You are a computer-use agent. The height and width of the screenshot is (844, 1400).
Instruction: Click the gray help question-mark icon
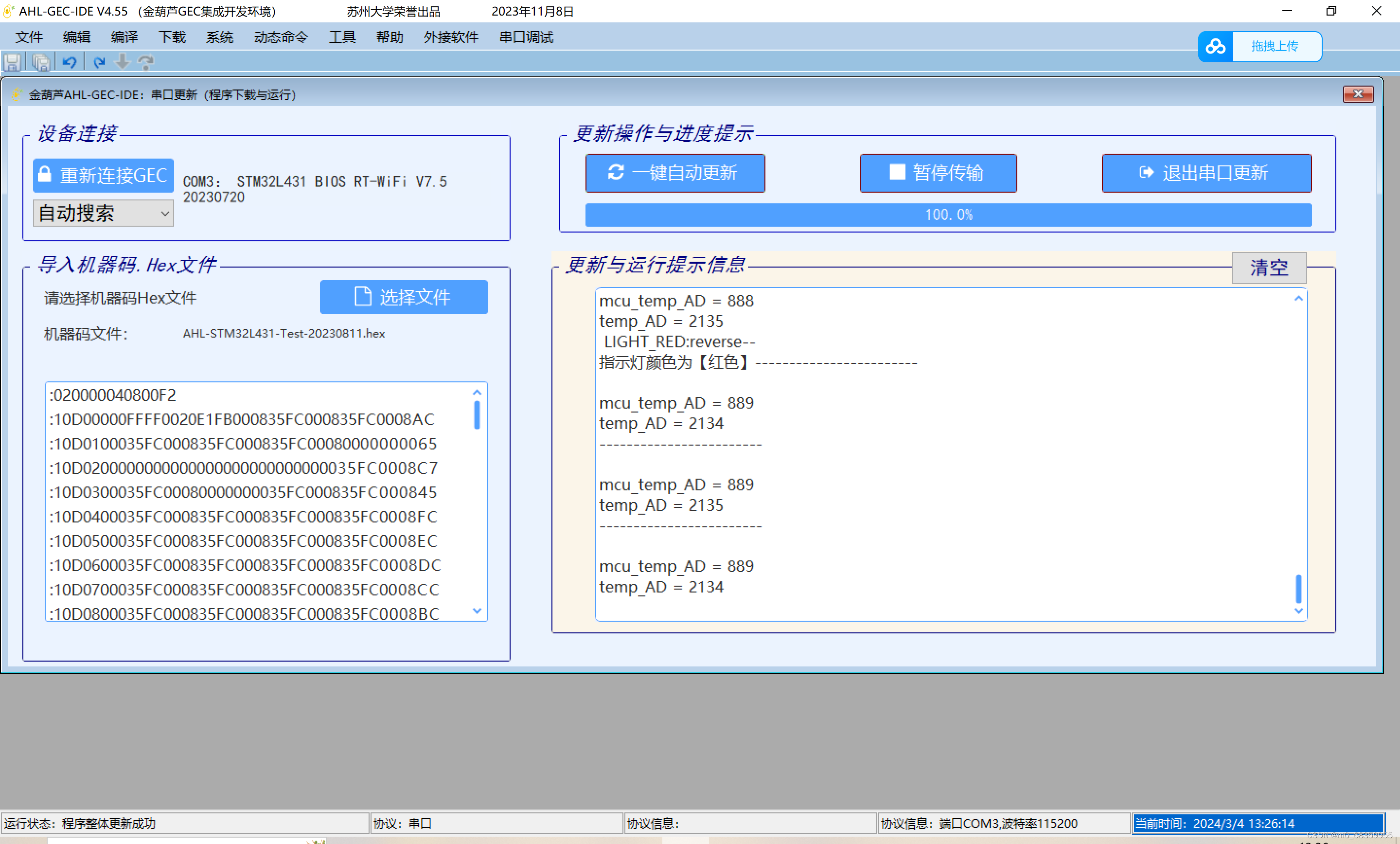point(146,62)
